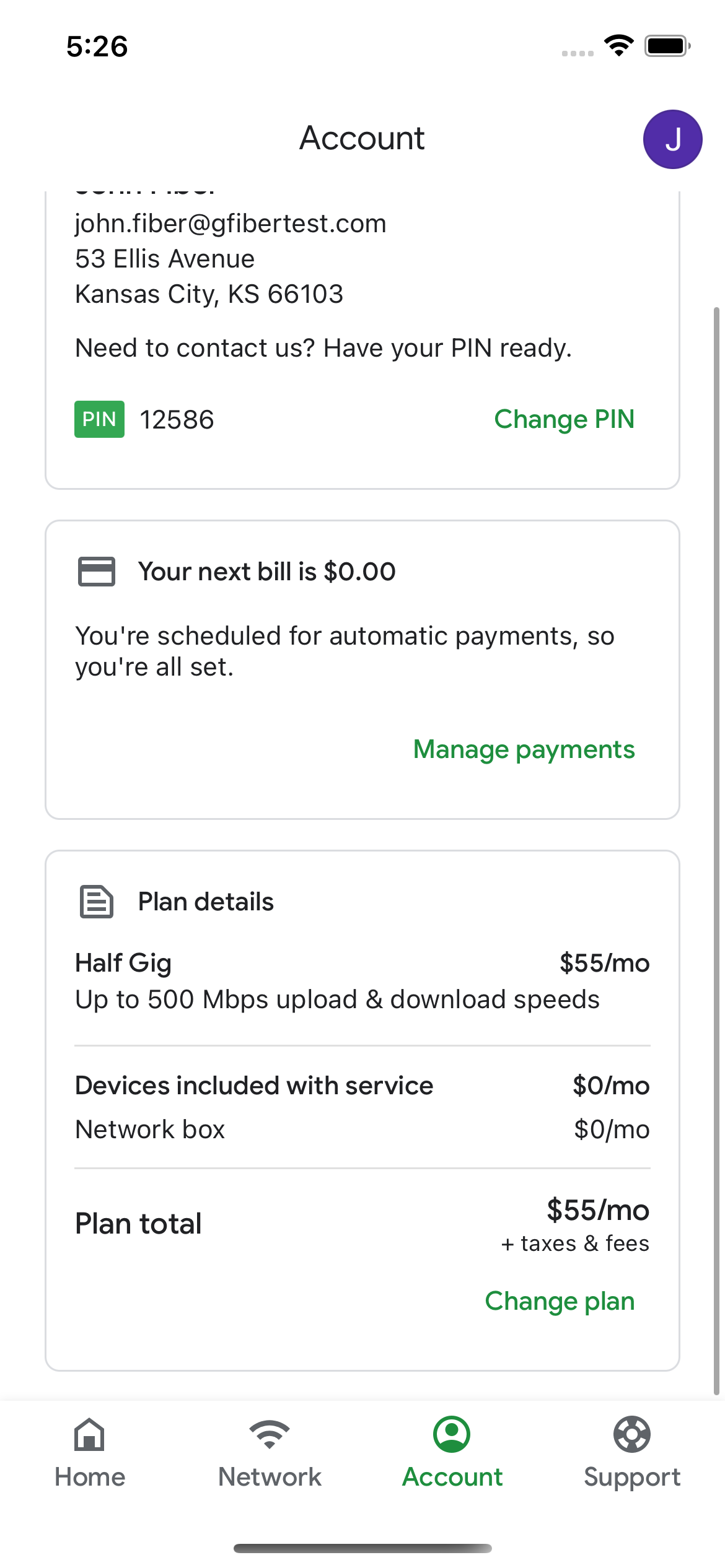This screenshot has width=725, height=1568.
Task: Tap the Network Wi-Fi icon
Action: pyautogui.click(x=270, y=1434)
